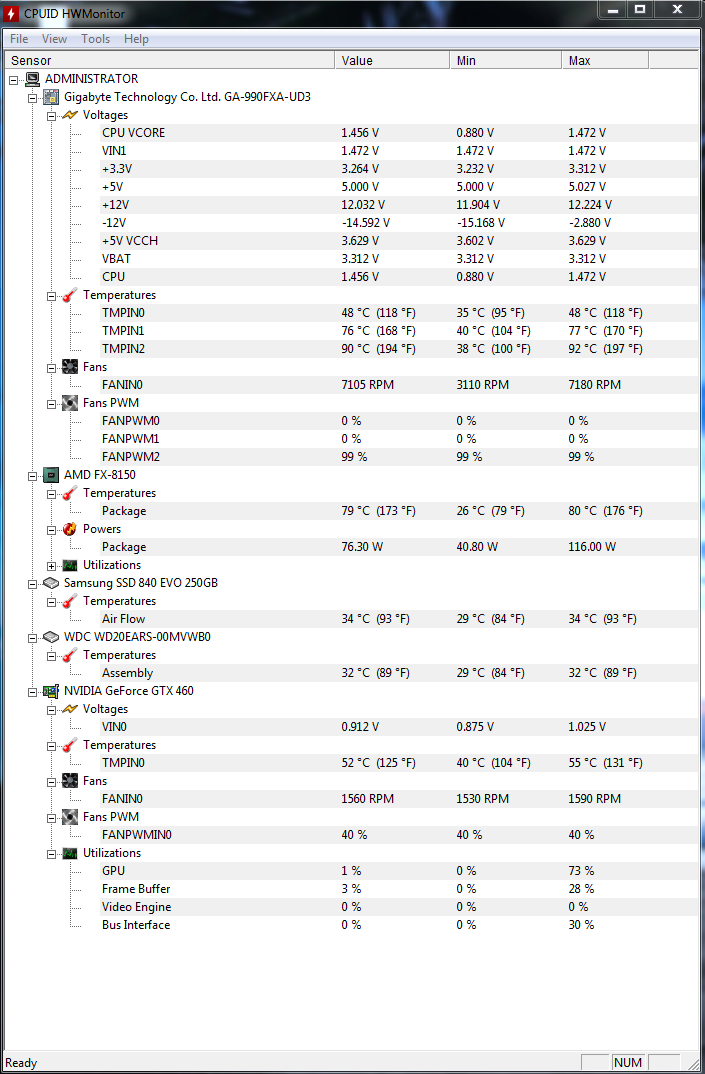Click the GTX 460 Temperatures thermometer icon
This screenshot has height=1074, width=705.
tap(70, 745)
